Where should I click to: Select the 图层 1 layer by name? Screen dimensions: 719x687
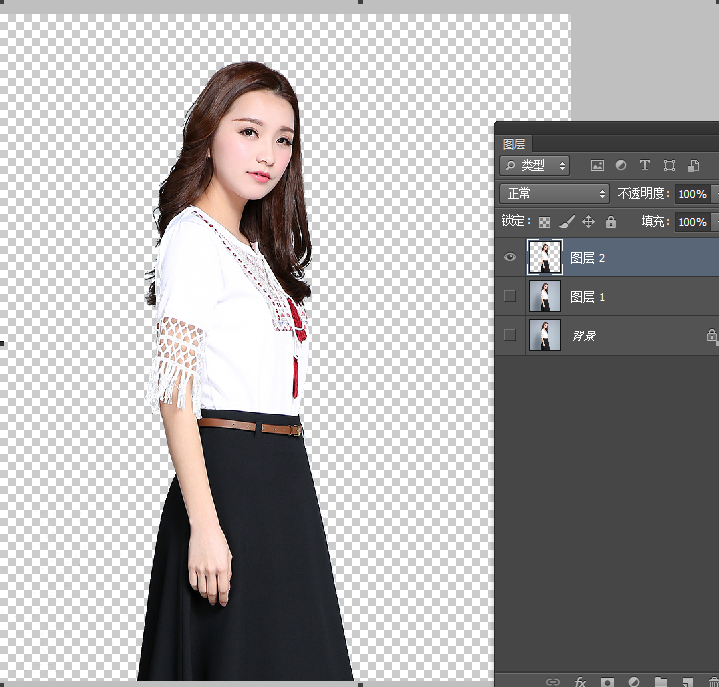click(587, 297)
